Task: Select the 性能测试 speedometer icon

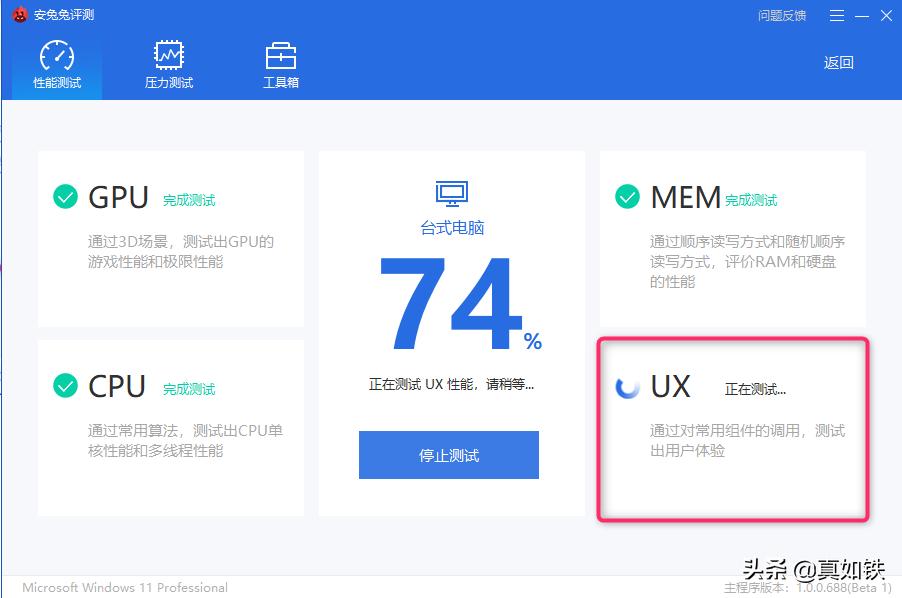Action: pyautogui.click(x=54, y=54)
